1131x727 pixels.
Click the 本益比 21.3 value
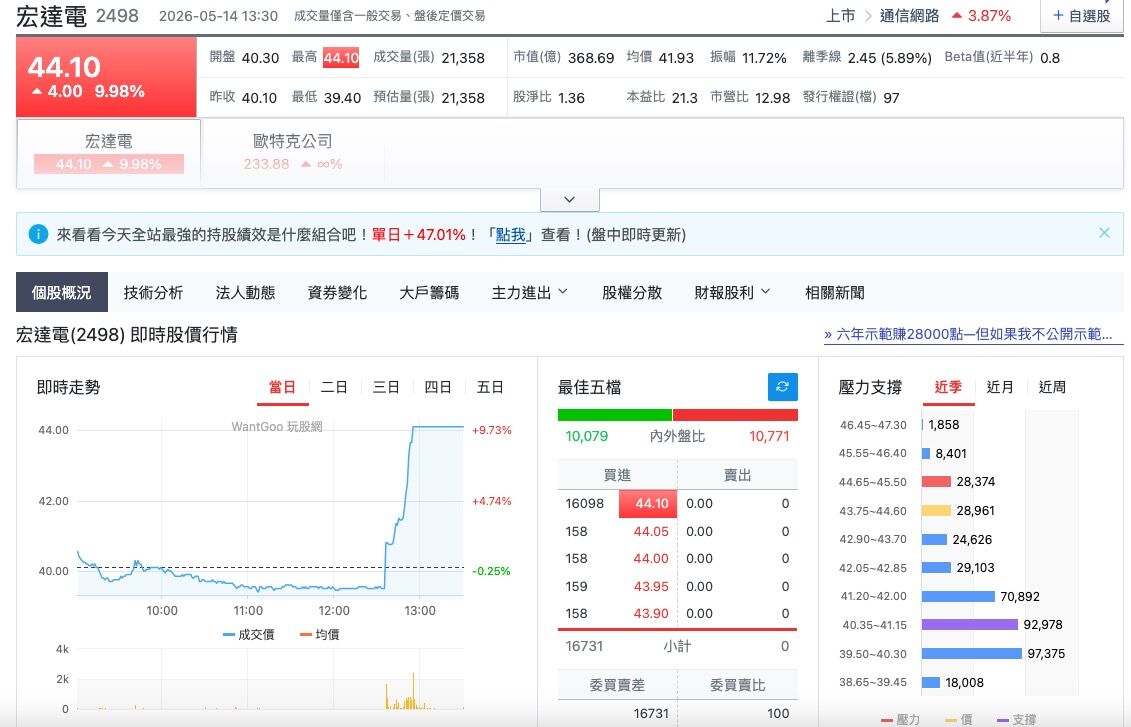pos(685,97)
